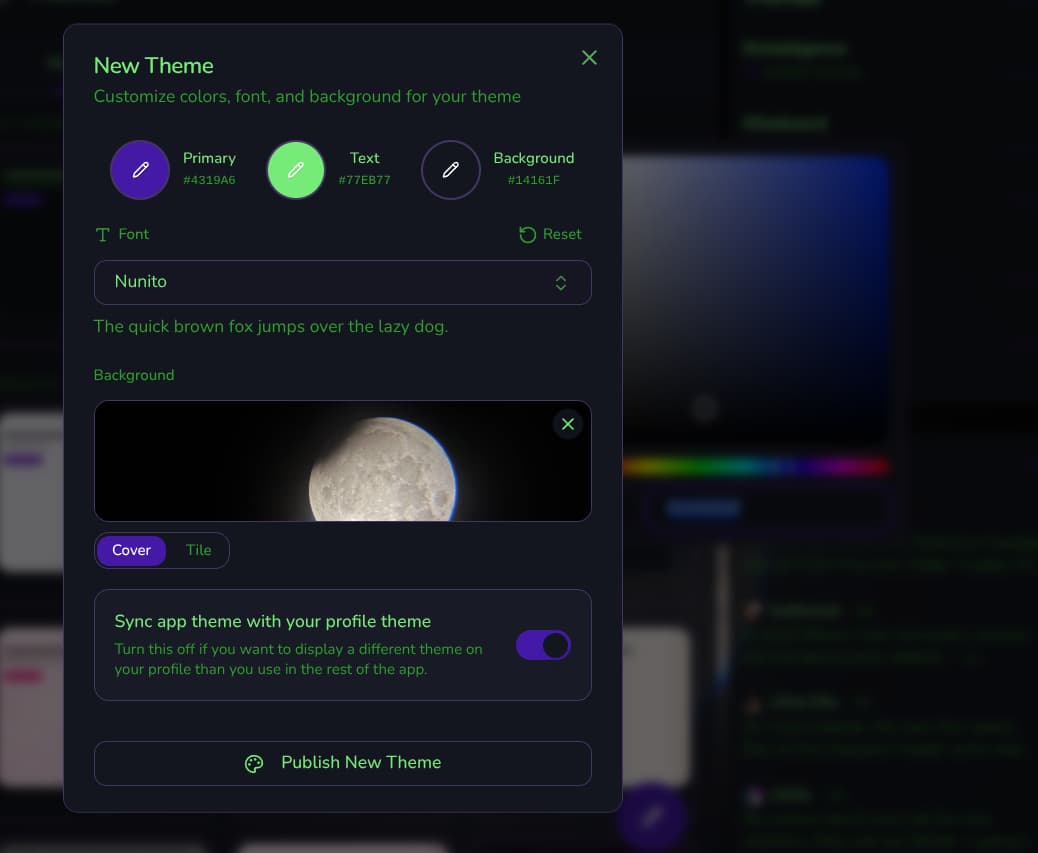Click the Font T icon
Screen dimensions: 1038x853
pyautogui.click(x=103, y=235)
